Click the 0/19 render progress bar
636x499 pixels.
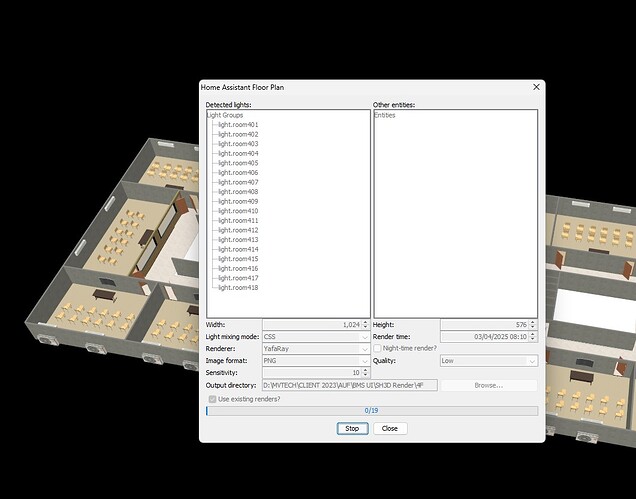372,411
